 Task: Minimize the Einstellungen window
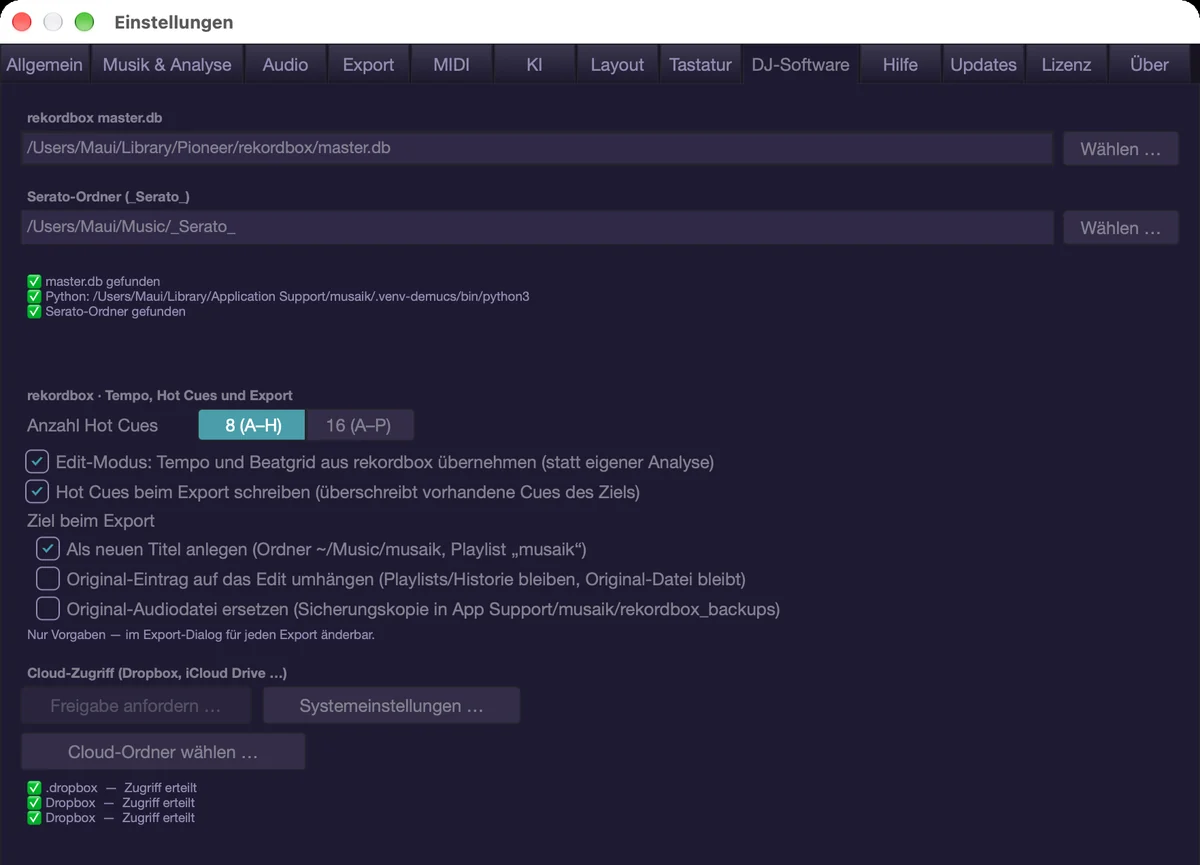tap(53, 22)
